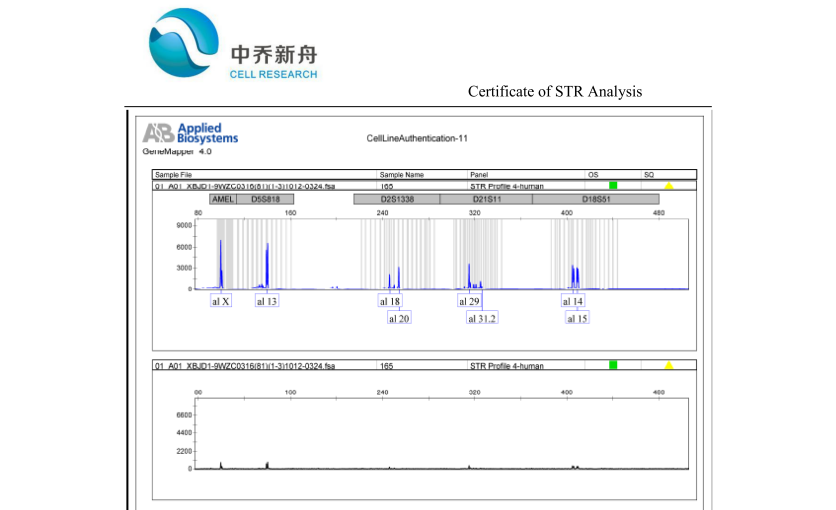This screenshot has width=836, height=510.
Task: Select the D2S1338 locus marker
Action: point(397,200)
